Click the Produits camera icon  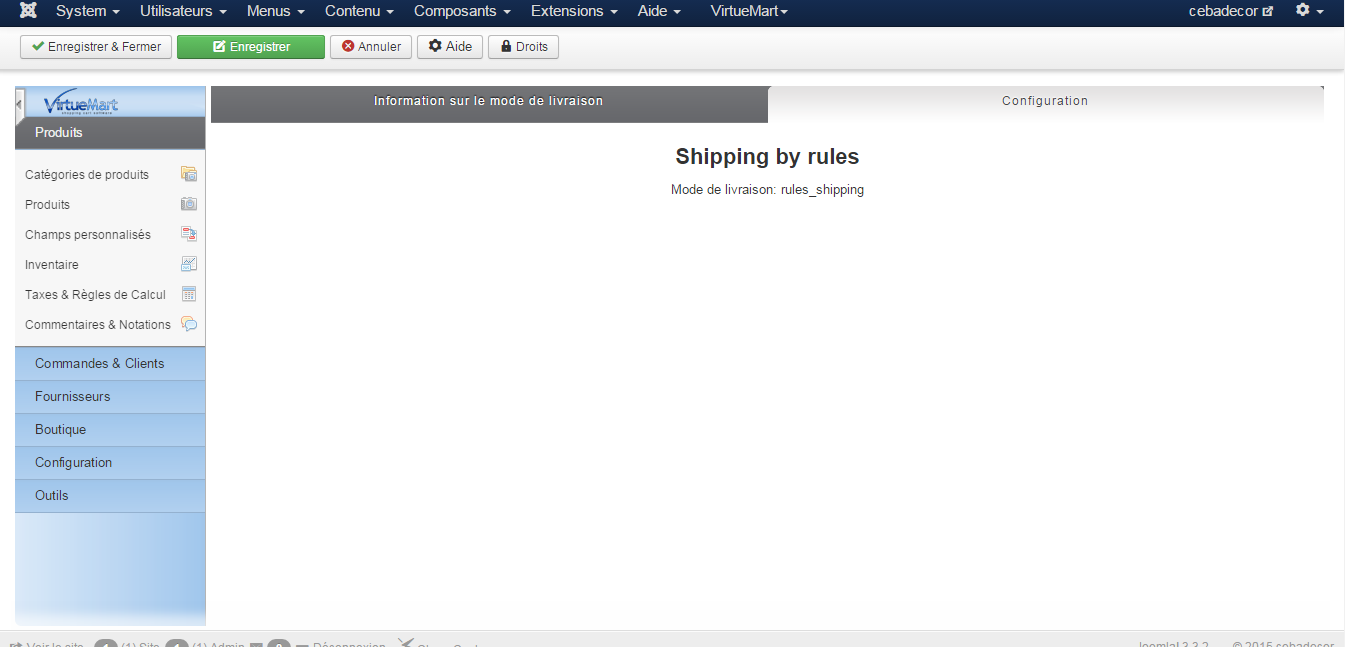[189, 204]
